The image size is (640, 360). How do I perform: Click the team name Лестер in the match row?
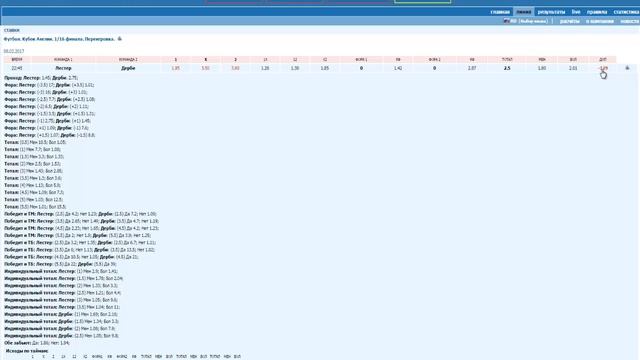pyautogui.click(x=63, y=68)
